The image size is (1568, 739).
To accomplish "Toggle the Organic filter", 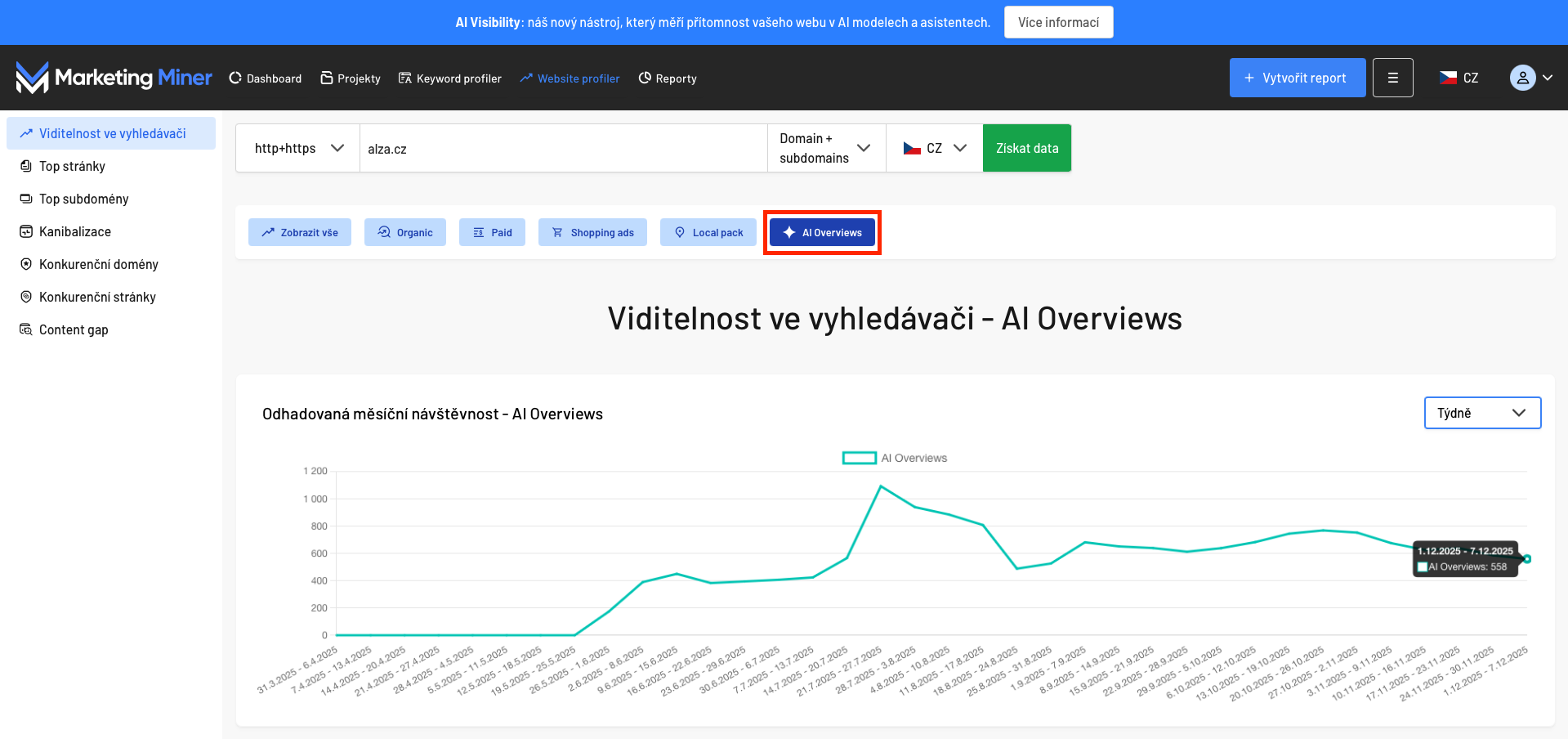I will coord(404,232).
